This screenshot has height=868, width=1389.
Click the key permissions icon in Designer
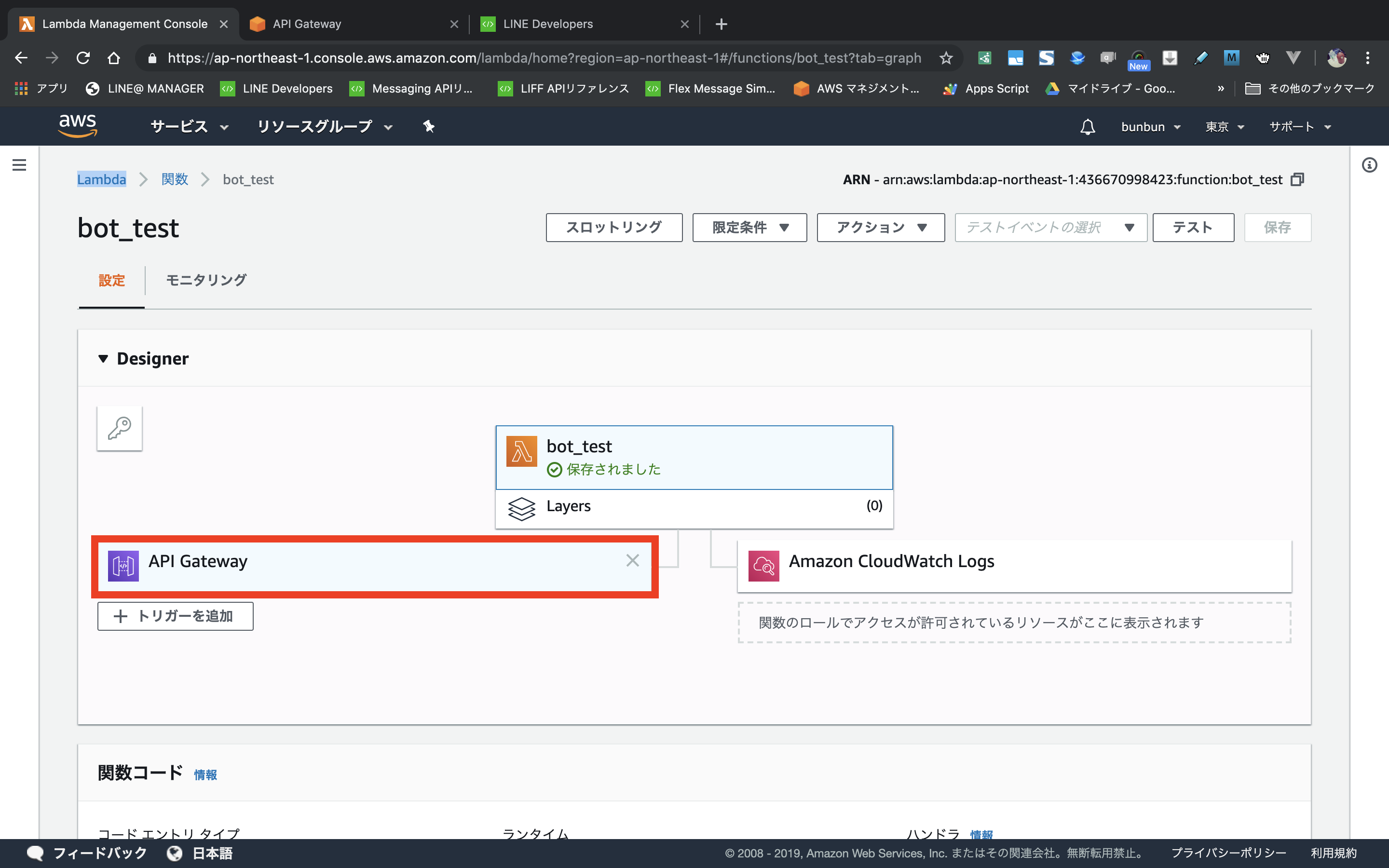click(120, 428)
